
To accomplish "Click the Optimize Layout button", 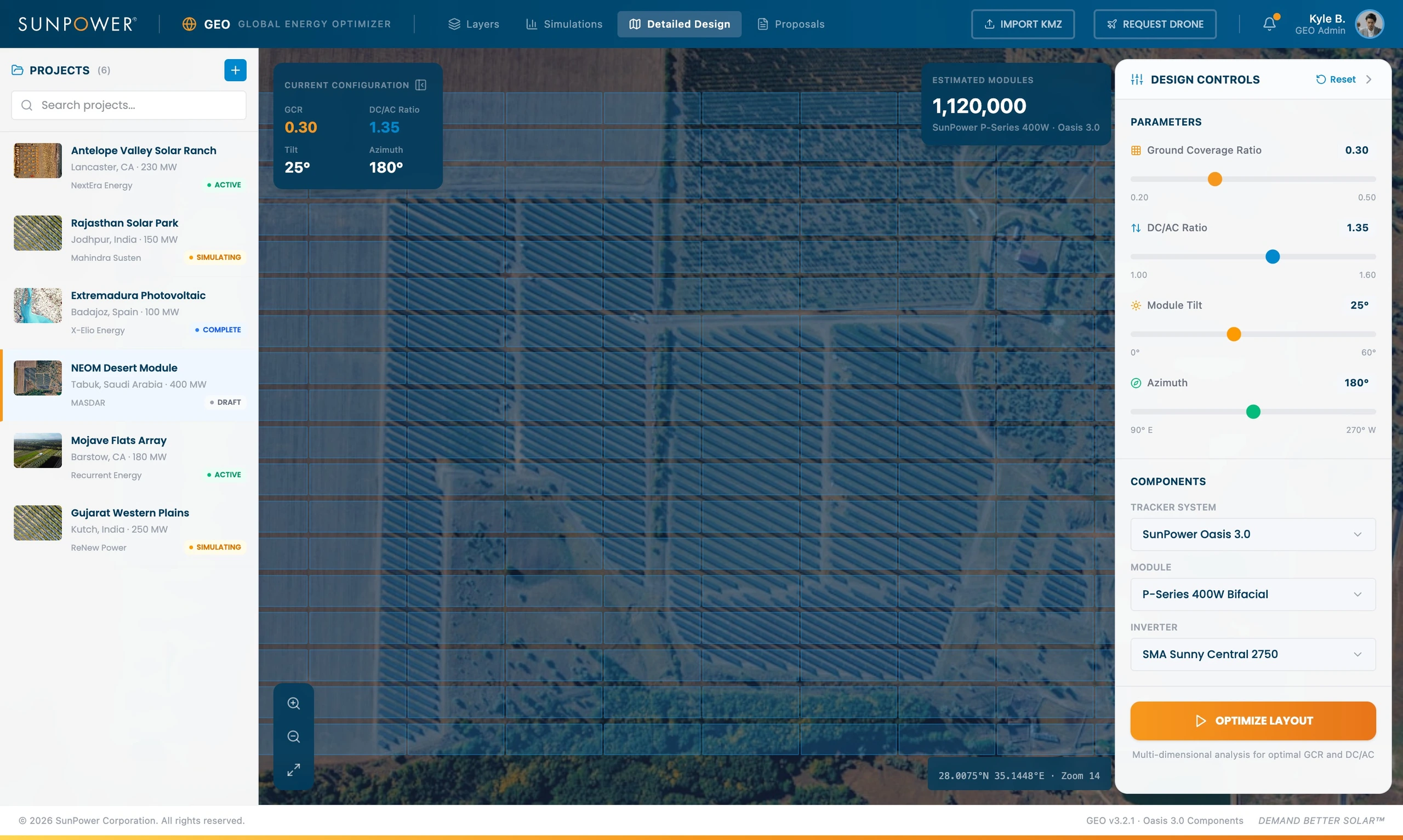I will 1252,721.
